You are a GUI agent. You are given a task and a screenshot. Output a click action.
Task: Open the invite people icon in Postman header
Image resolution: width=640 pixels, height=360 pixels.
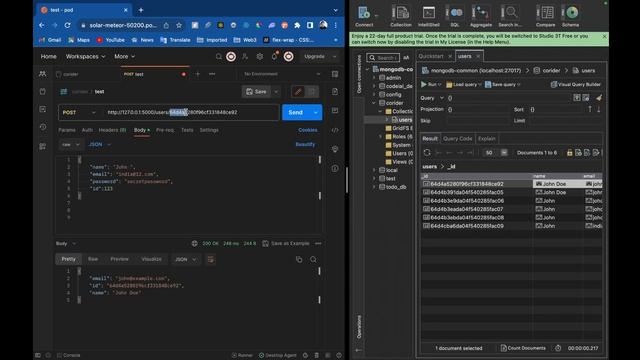pyautogui.click(x=245, y=57)
